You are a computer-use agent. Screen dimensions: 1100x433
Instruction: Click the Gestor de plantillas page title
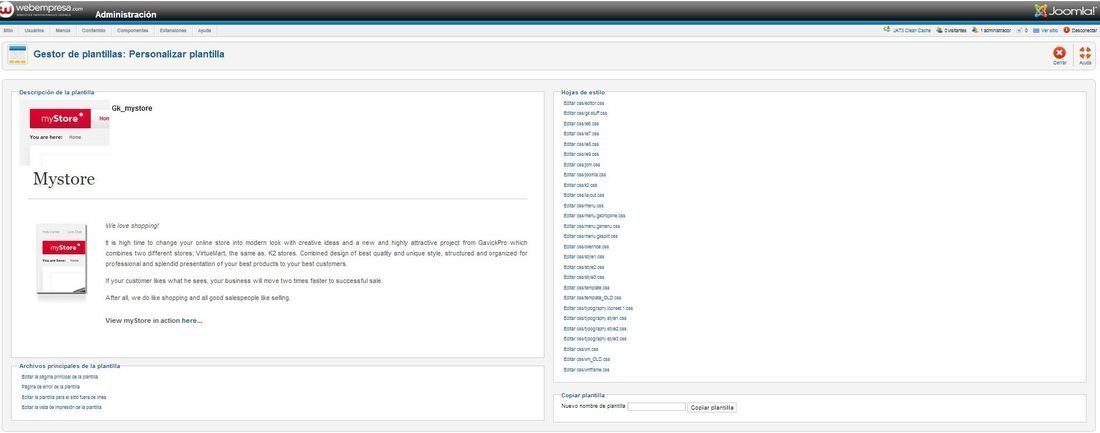(129, 54)
